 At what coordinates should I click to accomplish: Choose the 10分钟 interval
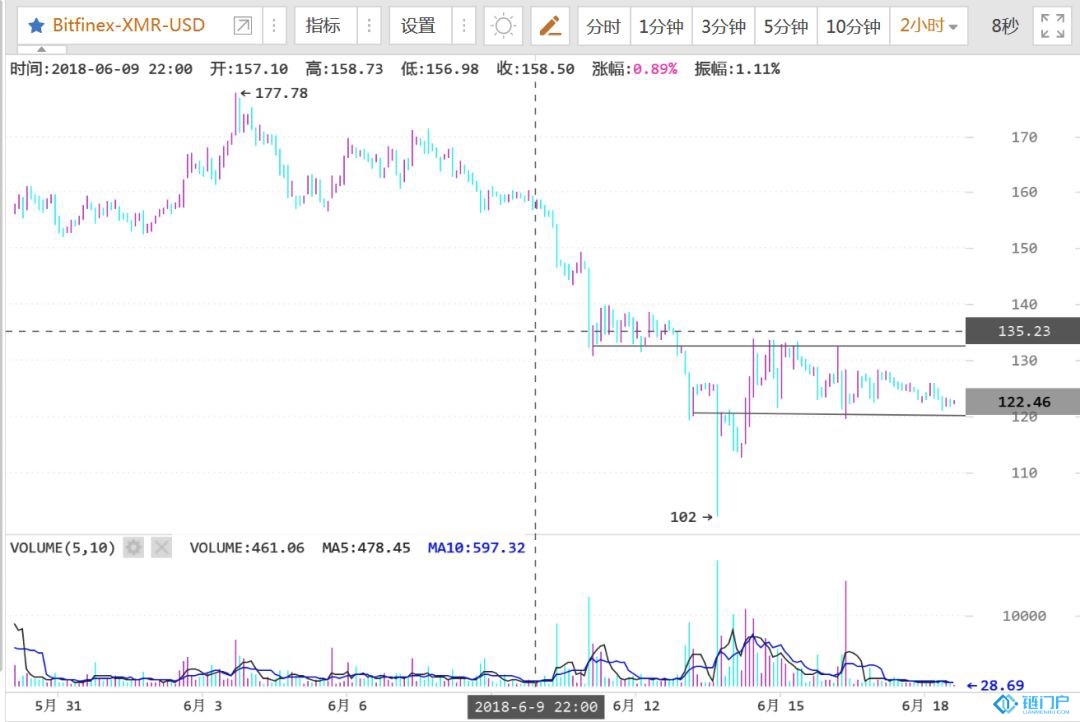coord(853,26)
